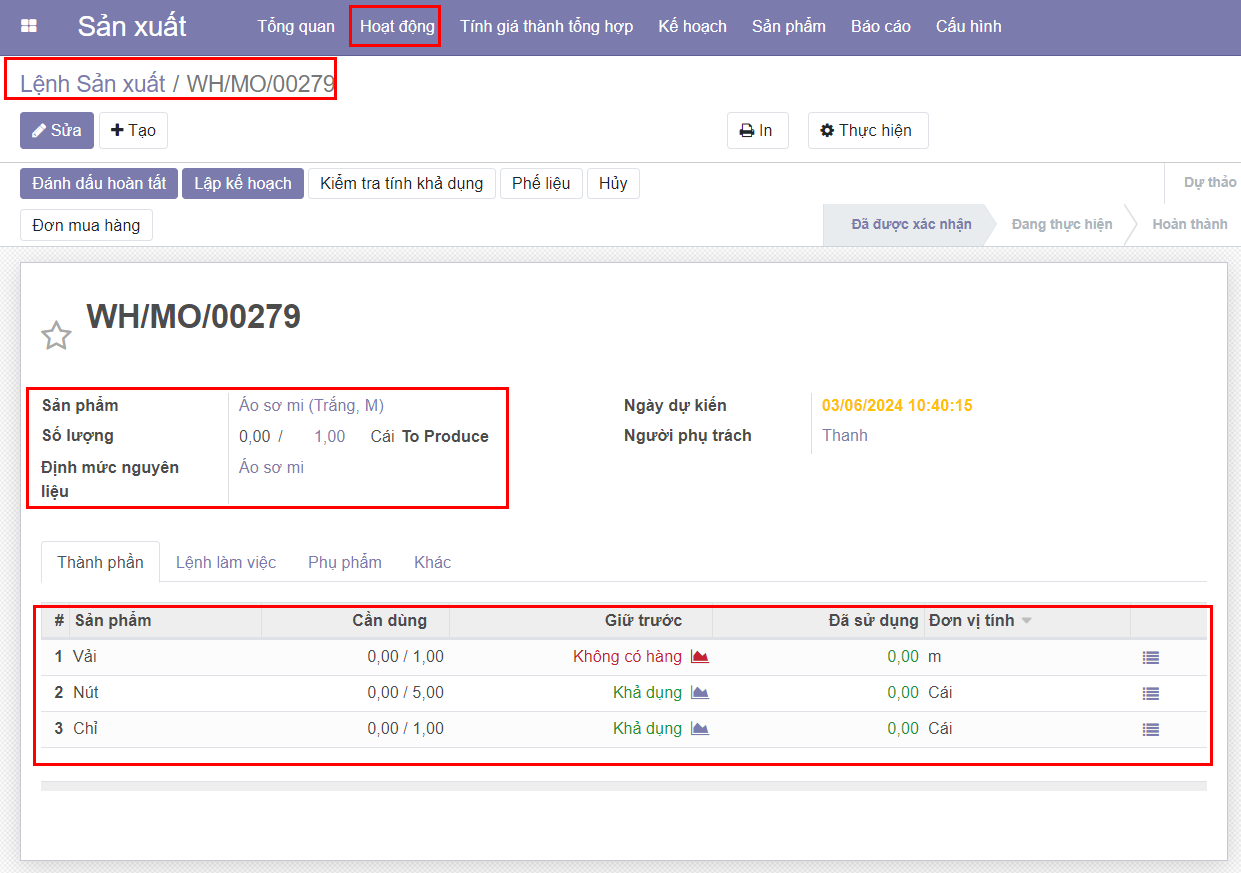
Task: Switch to the Phụ phẩm tab
Action: pos(345,562)
